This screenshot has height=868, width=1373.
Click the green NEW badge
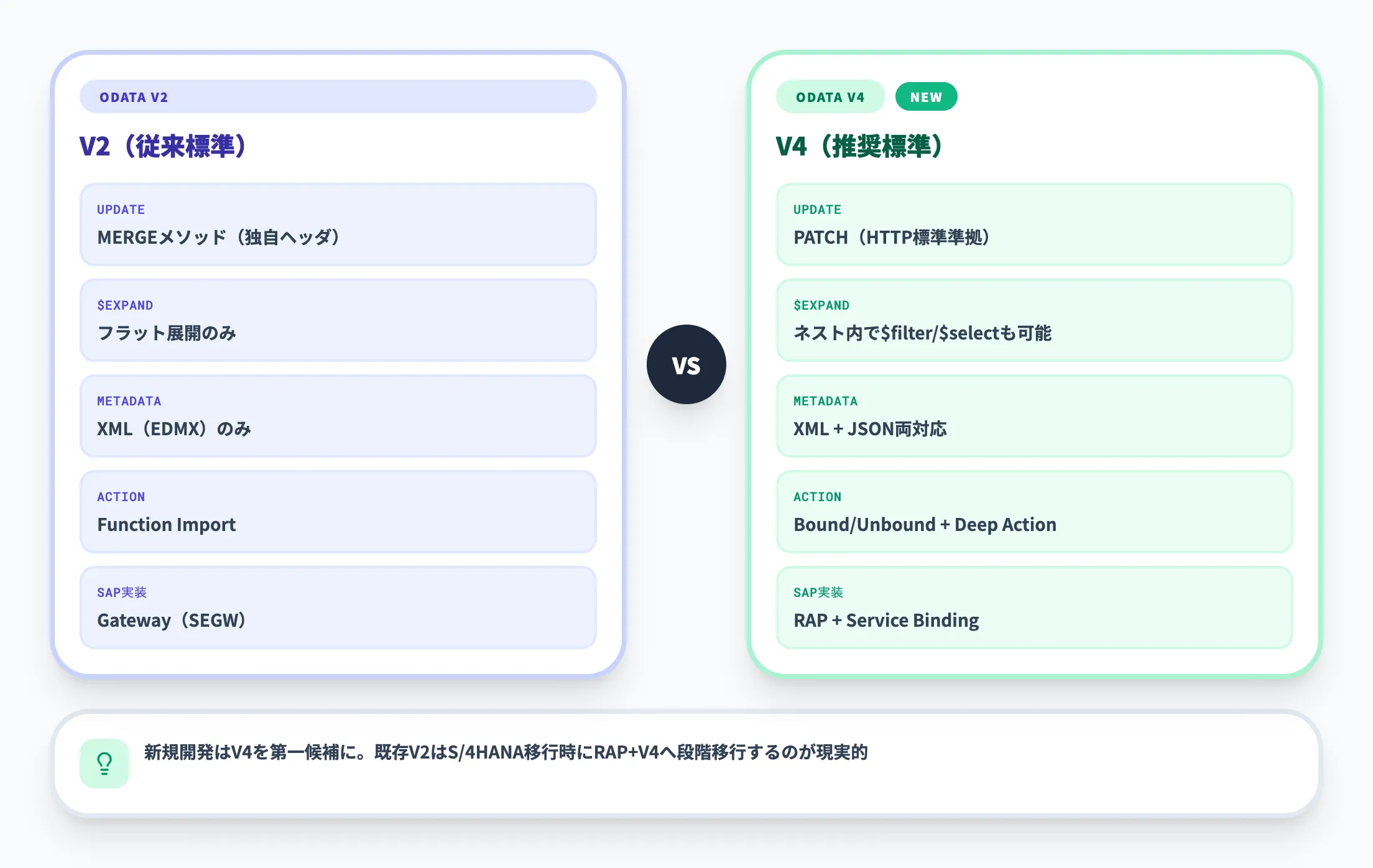[x=926, y=96]
